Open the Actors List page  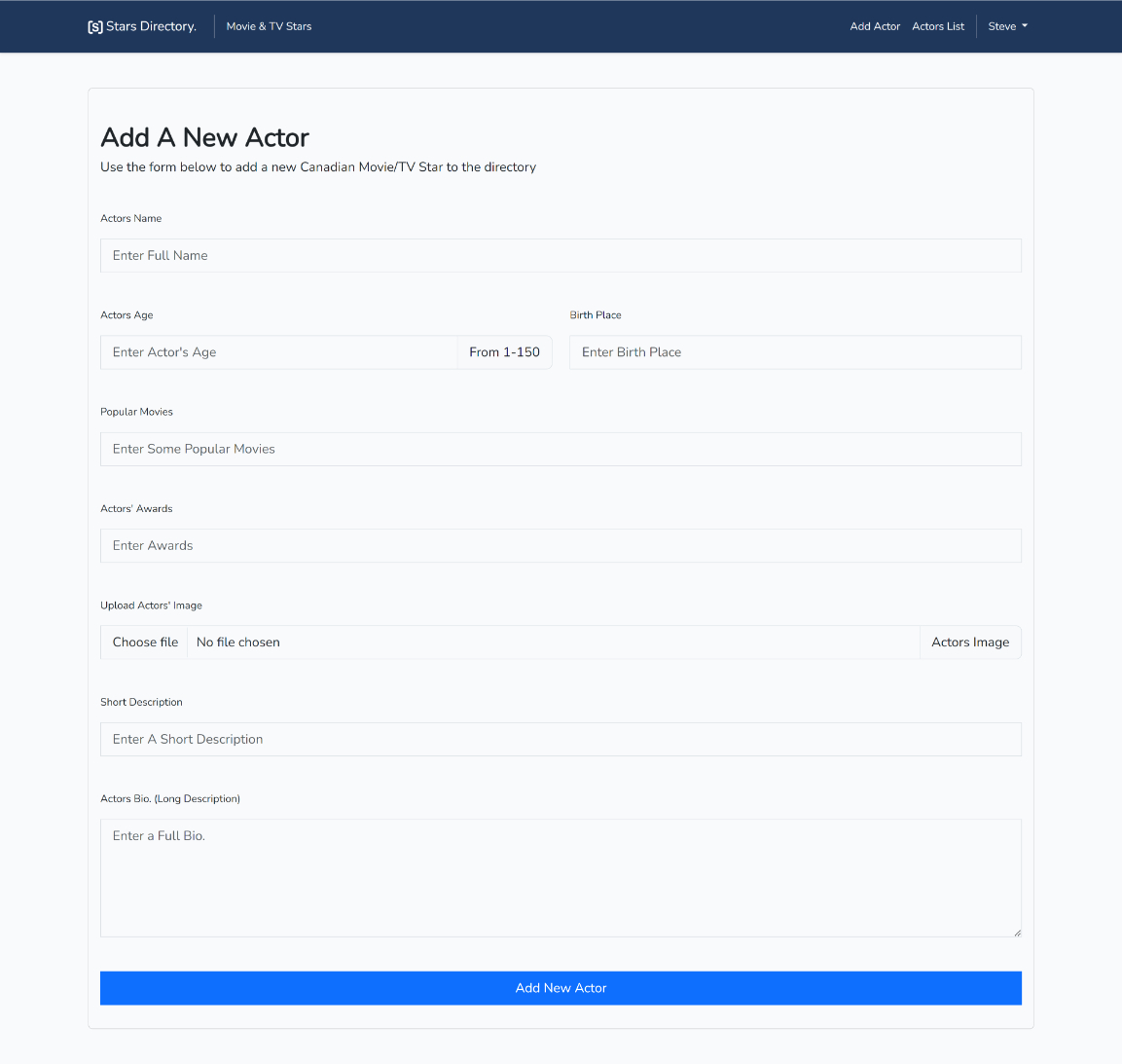(x=937, y=26)
